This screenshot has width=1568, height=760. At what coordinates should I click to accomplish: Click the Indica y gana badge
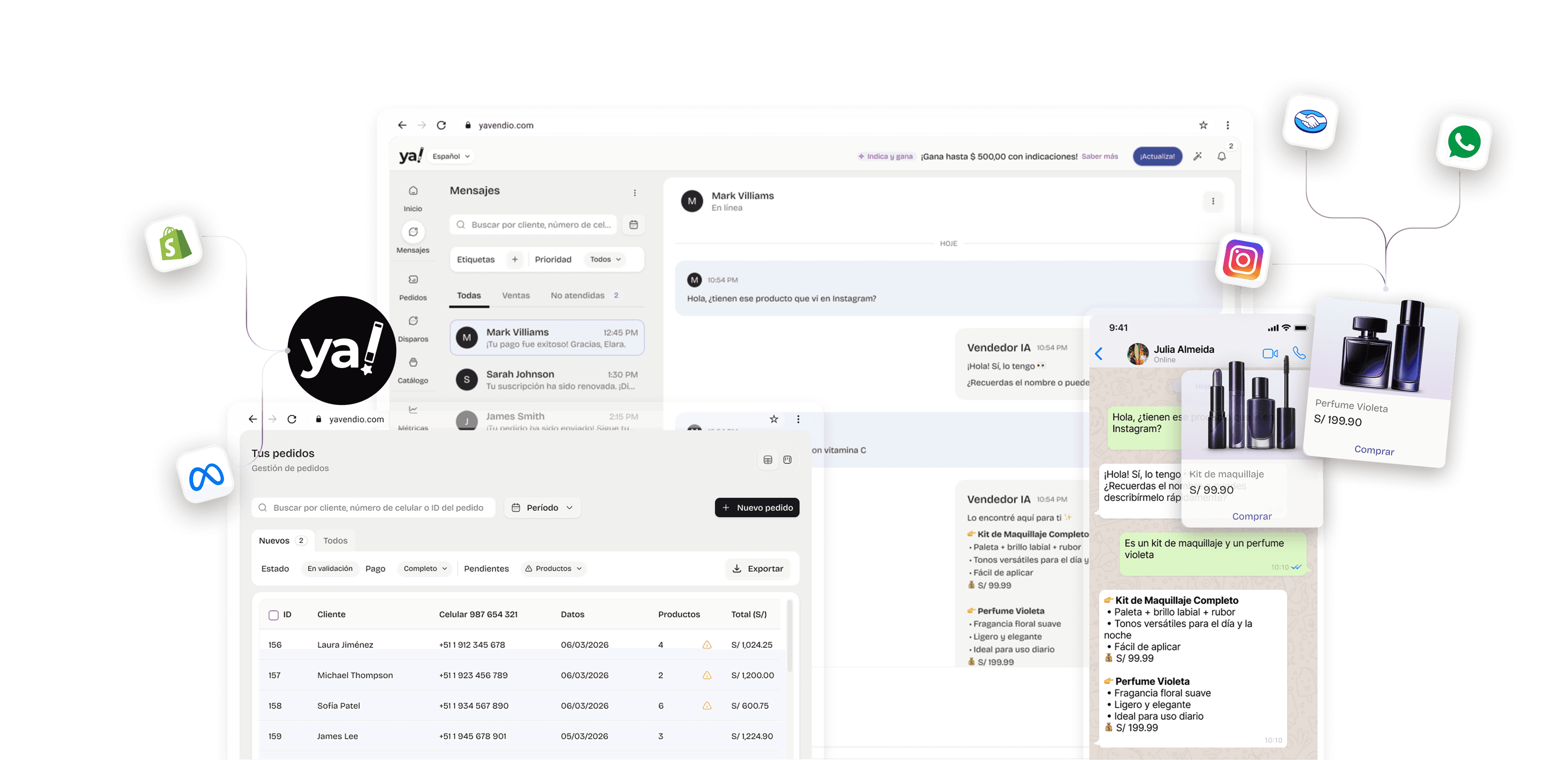[x=886, y=156]
